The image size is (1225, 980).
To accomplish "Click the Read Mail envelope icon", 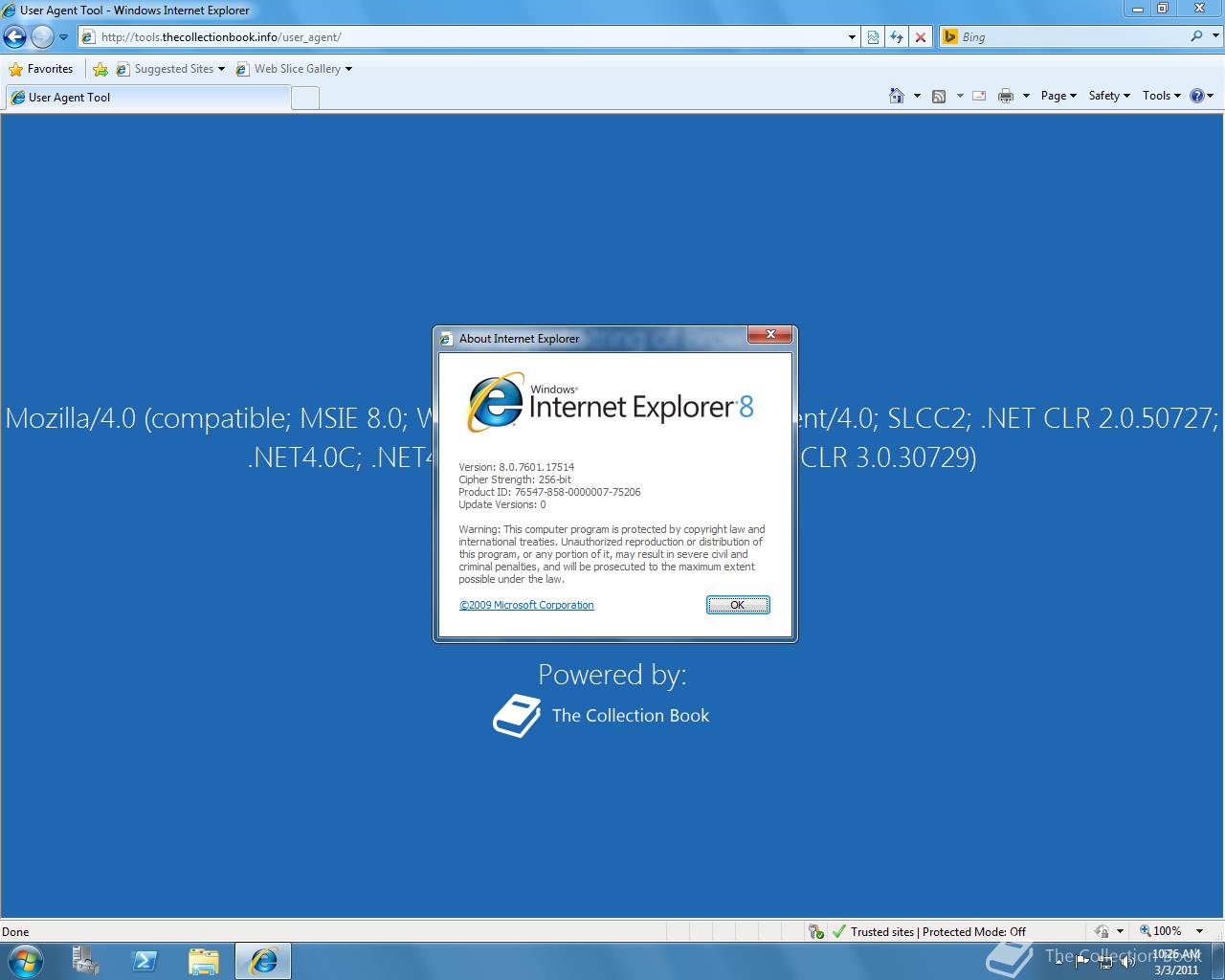I will click(979, 96).
